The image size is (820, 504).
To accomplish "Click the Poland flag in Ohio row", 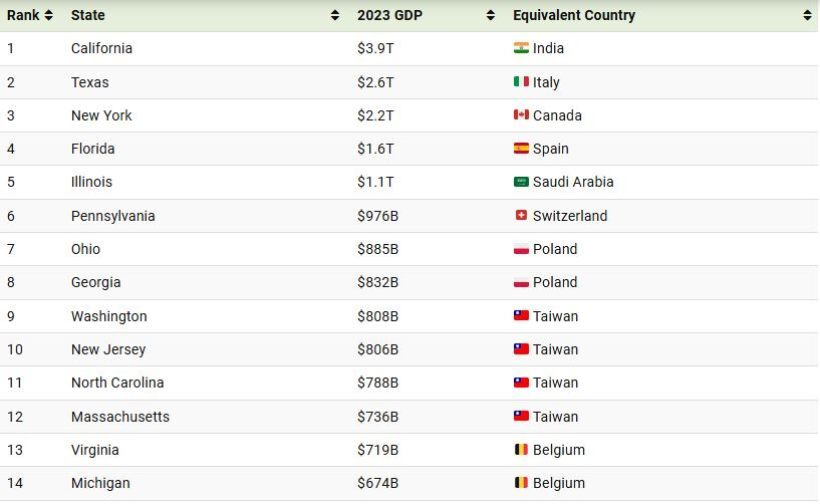I will pos(521,249).
